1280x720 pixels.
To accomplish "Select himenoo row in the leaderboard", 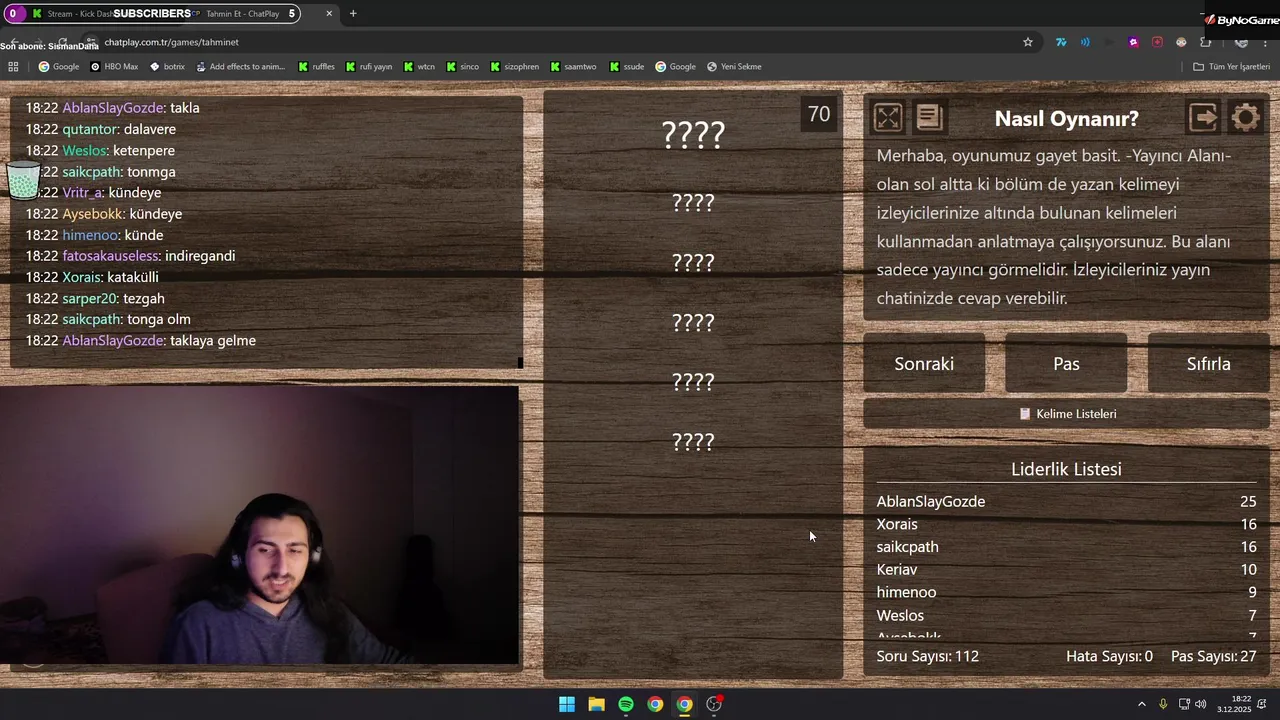I will (x=1066, y=593).
